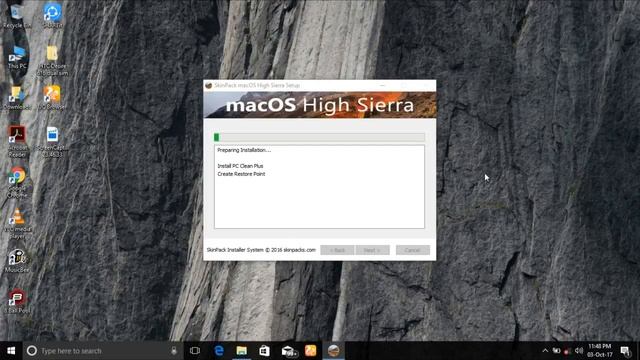Open File Explorer from taskbar
640x360 pixels.
point(242,351)
